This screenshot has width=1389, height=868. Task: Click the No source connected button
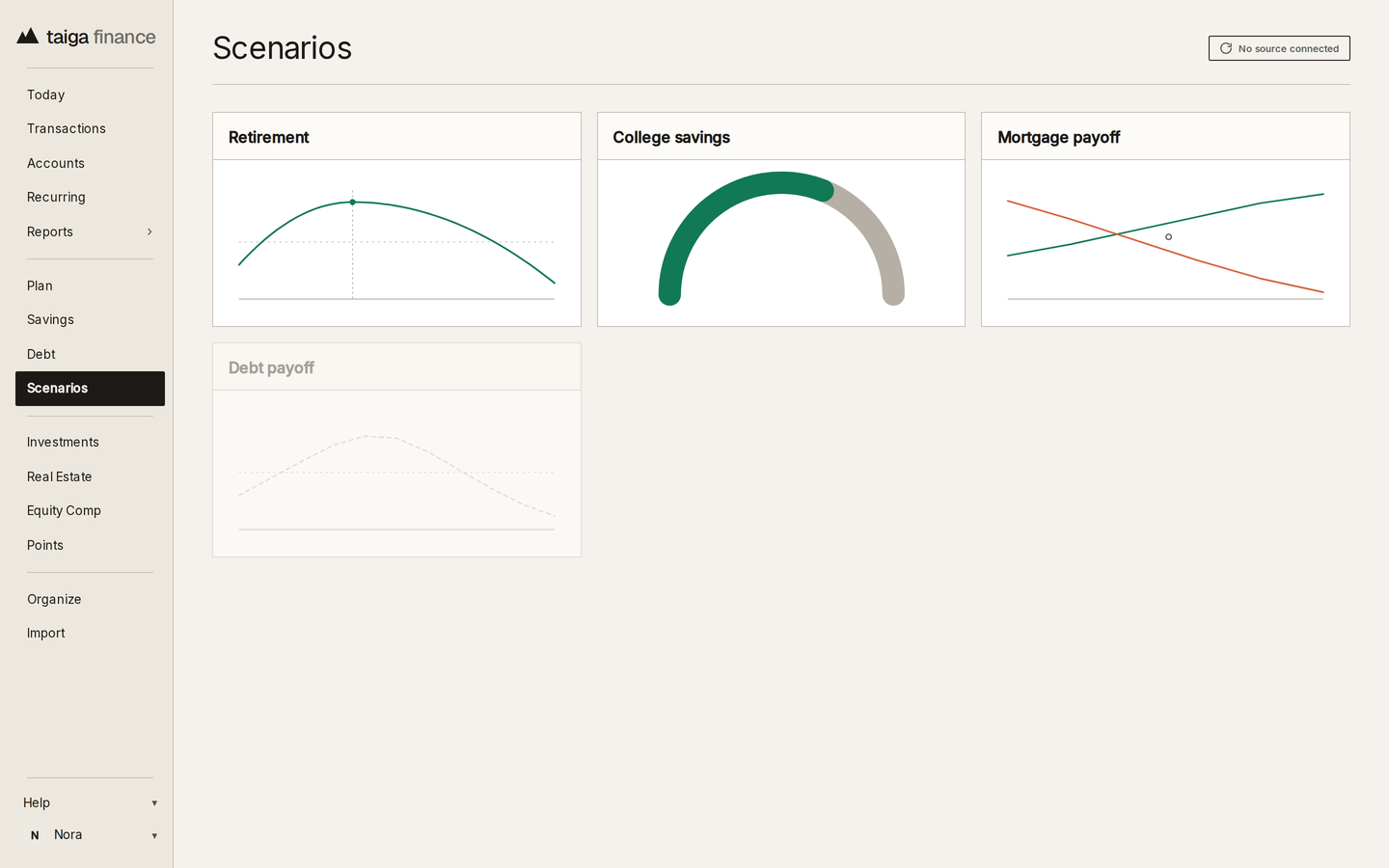1279,48
